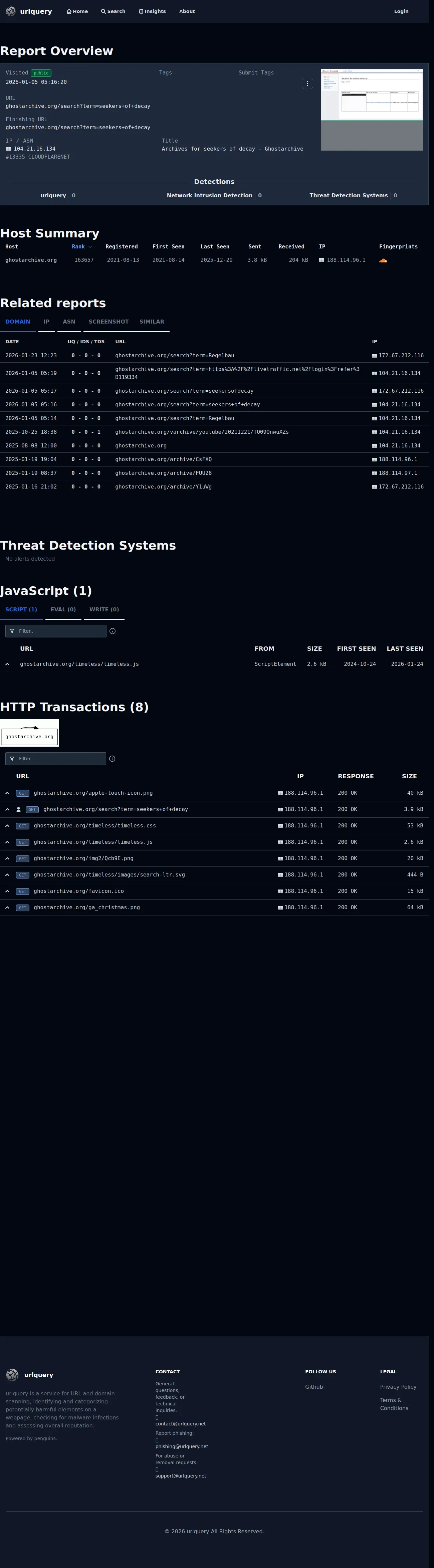This screenshot has width=434, height=1568.
Task: Click the flag icon beside 104.21.16.134 in overview
Action: pos(9,149)
